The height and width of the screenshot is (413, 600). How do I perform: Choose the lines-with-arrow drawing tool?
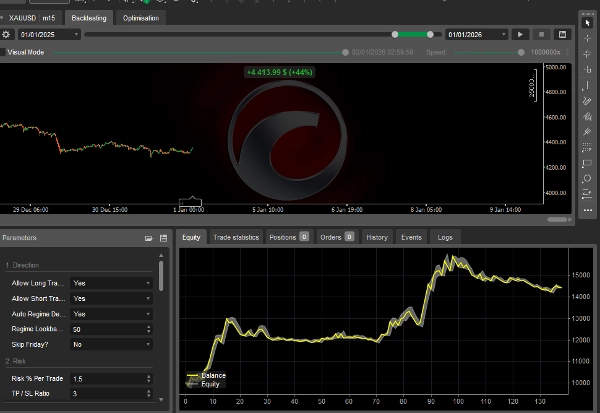(x=587, y=194)
